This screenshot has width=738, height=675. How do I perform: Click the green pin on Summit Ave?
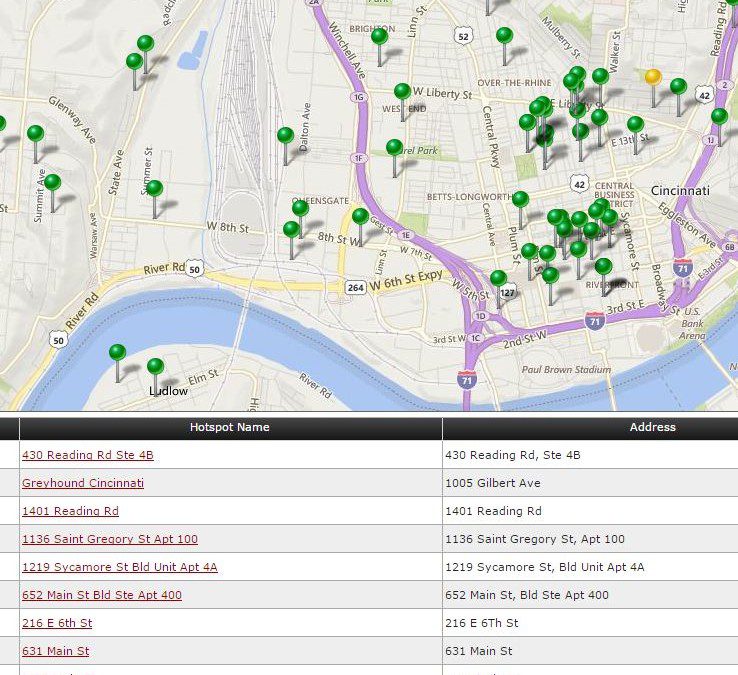tap(52, 183)
